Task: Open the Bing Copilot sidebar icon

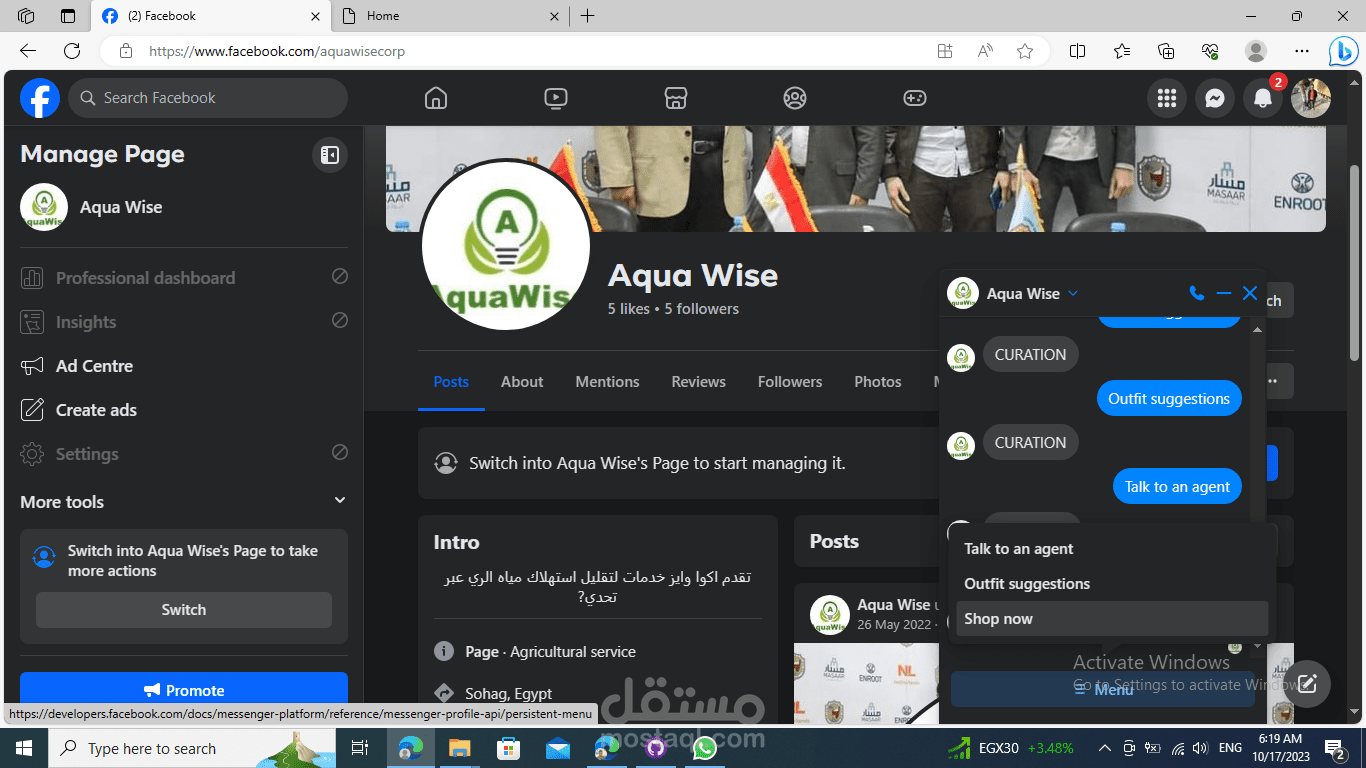Action: (1343, 51)
